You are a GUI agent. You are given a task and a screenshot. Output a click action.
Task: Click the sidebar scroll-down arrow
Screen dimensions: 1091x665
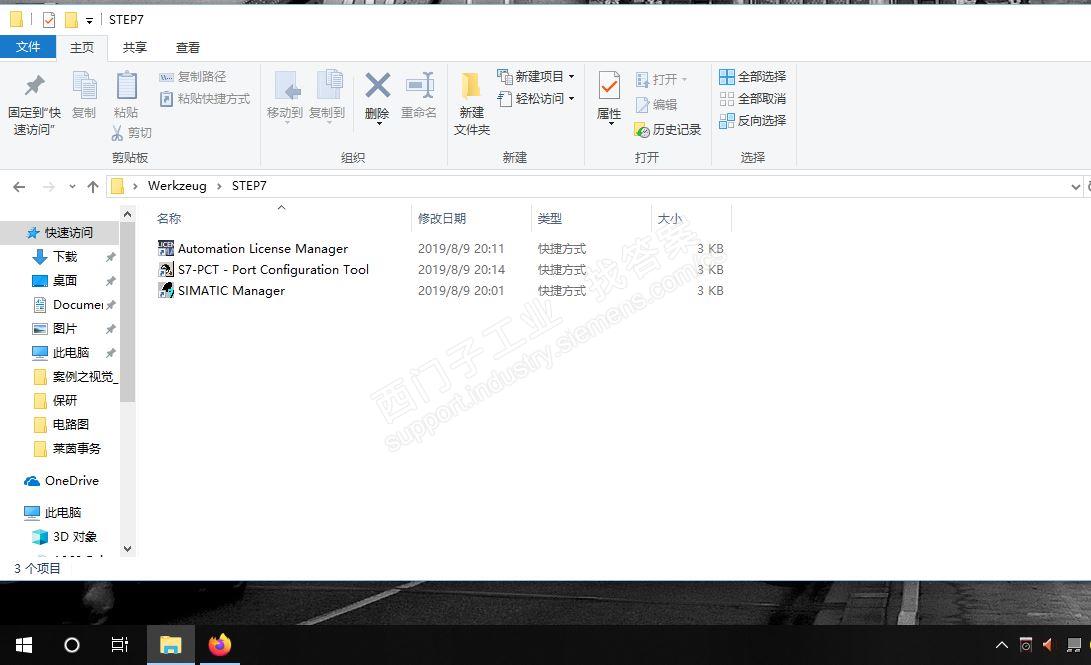(127, 549)
